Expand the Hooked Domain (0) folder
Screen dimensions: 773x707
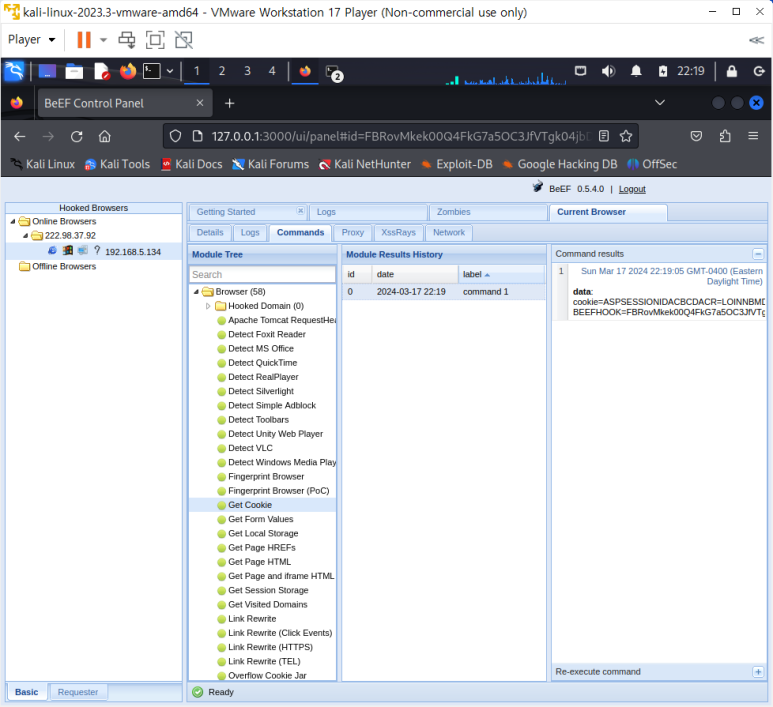click(208, 306)
